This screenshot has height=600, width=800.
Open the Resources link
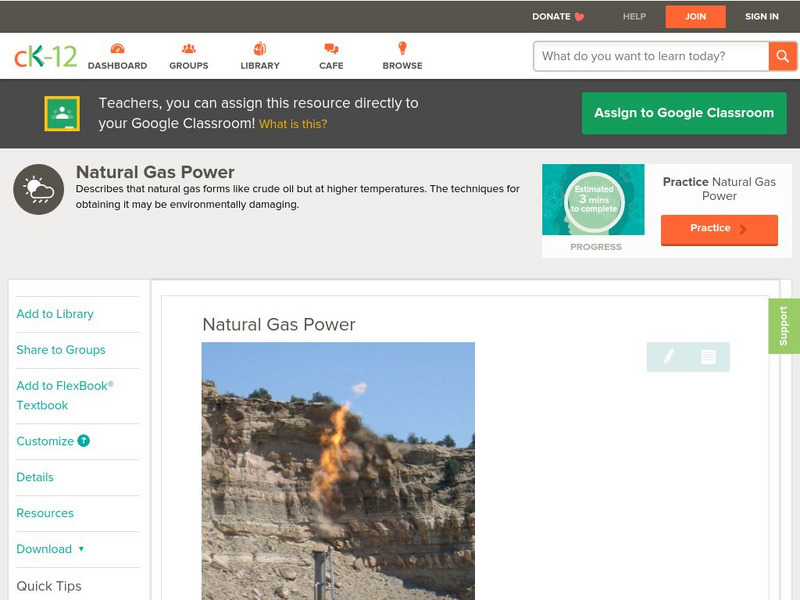pyautogui.click(x=45, y=513)
